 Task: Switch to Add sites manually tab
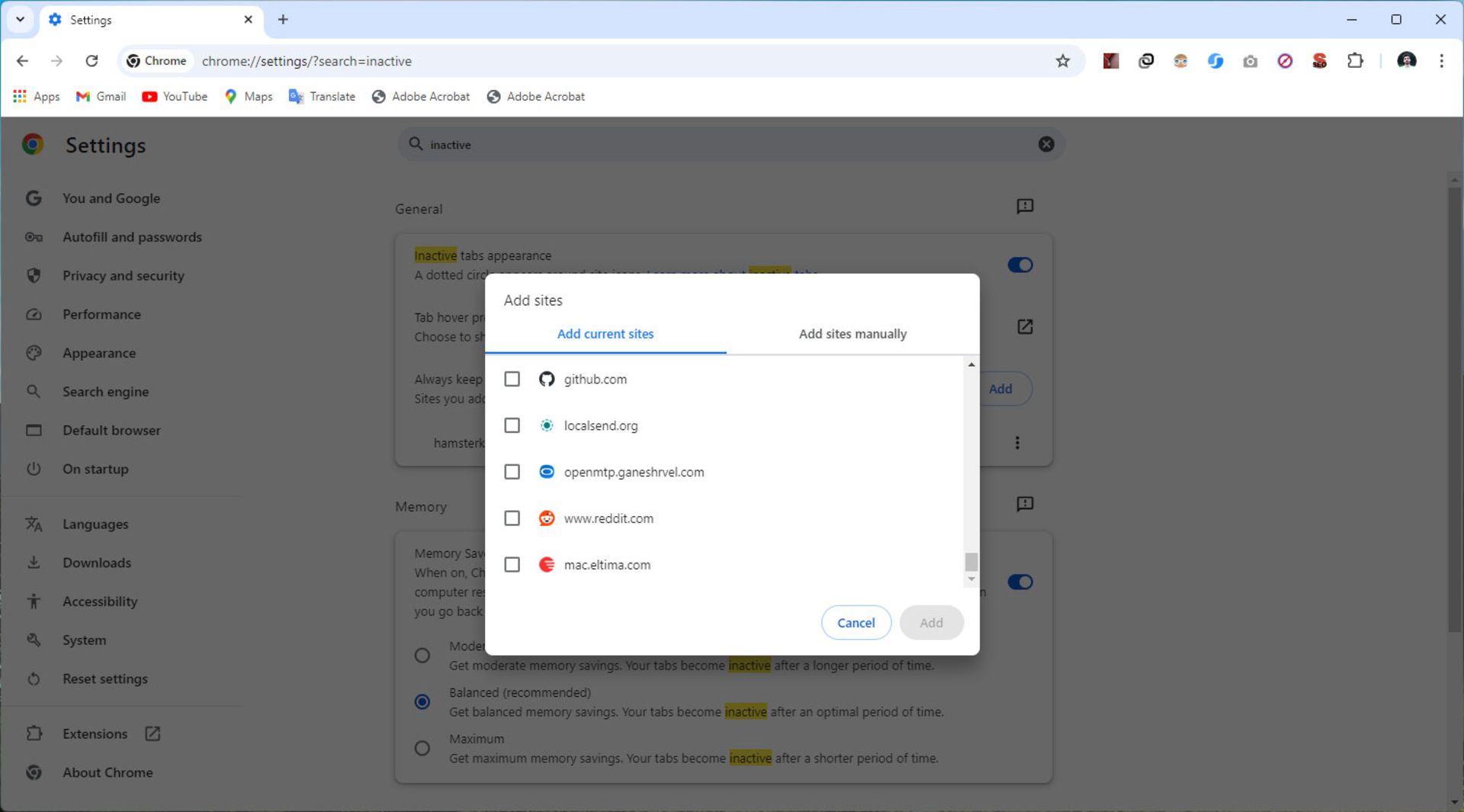pyautogui.click(x=852, y=334)
